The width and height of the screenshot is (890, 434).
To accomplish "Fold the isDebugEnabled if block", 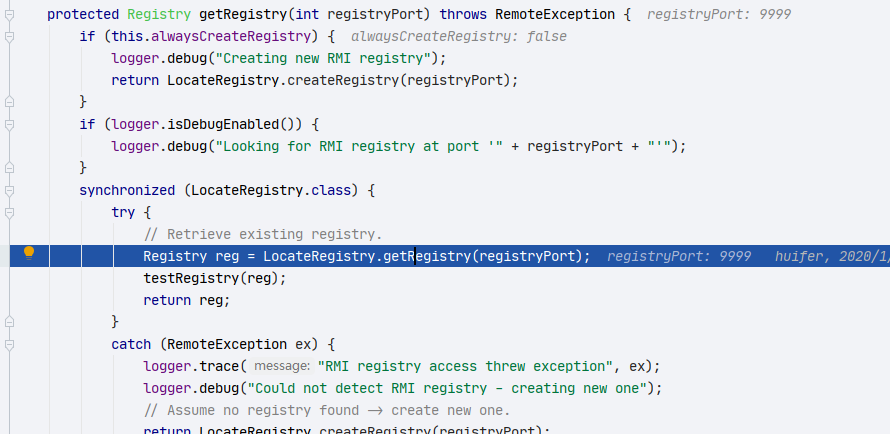I will click(x=9, y=125).
